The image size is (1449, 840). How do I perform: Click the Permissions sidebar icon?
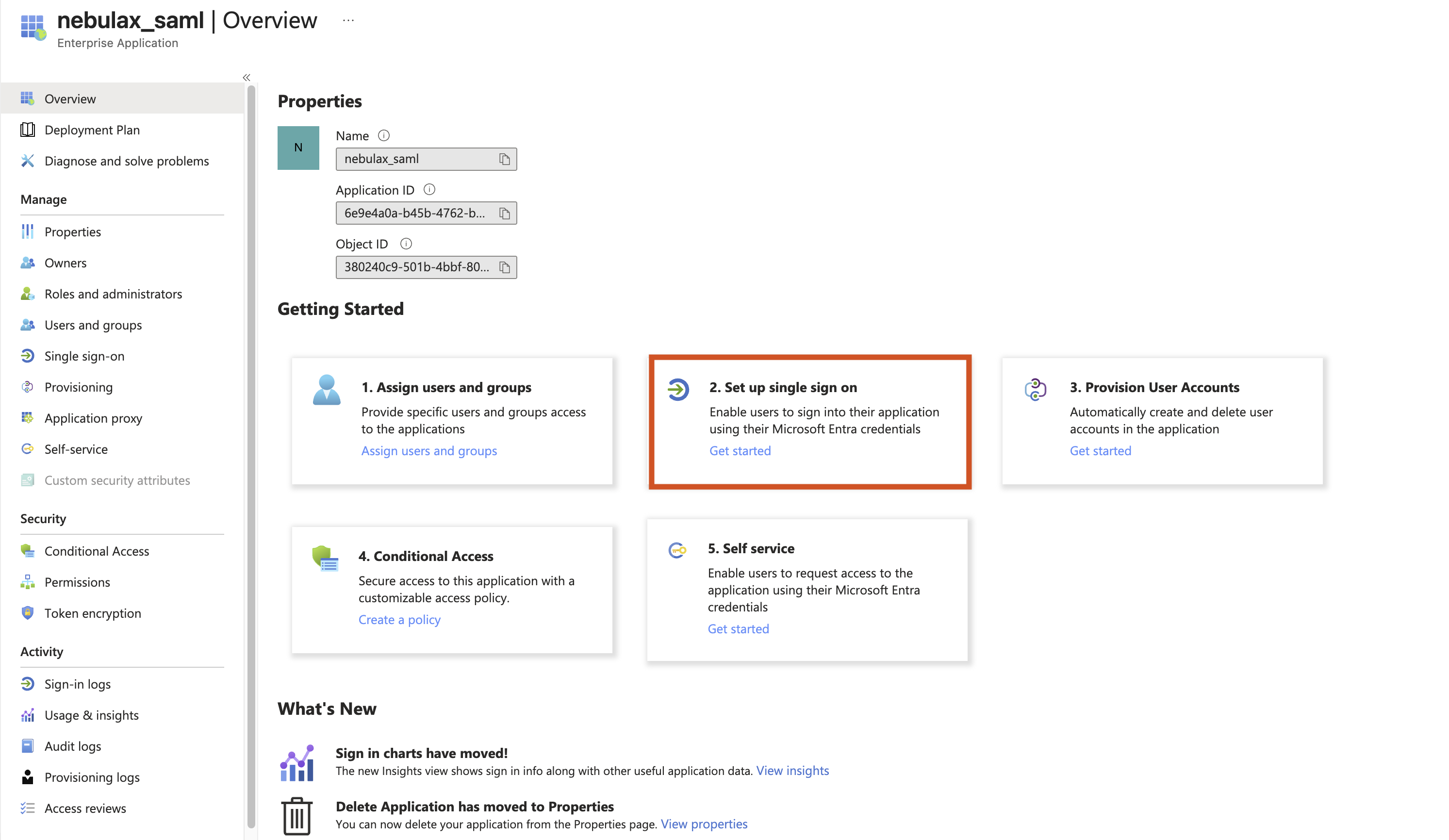coord(28,581)
